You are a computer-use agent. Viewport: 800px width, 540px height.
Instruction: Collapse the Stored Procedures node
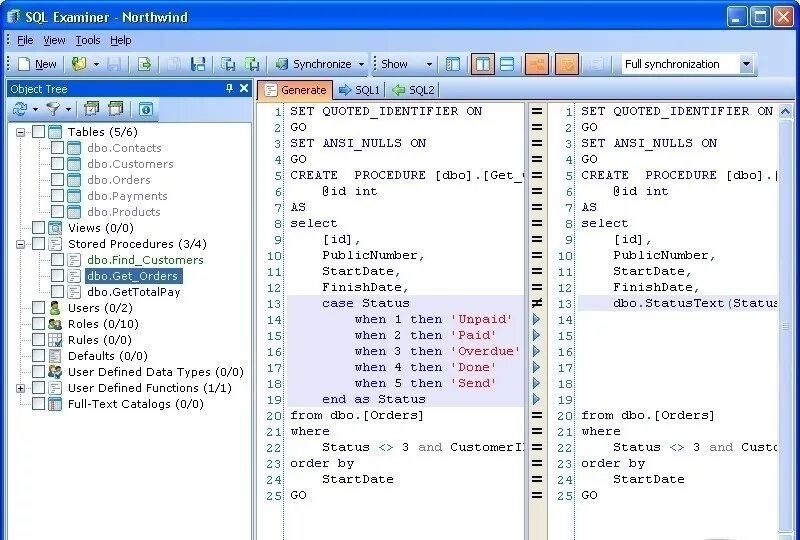coord(20,244)
